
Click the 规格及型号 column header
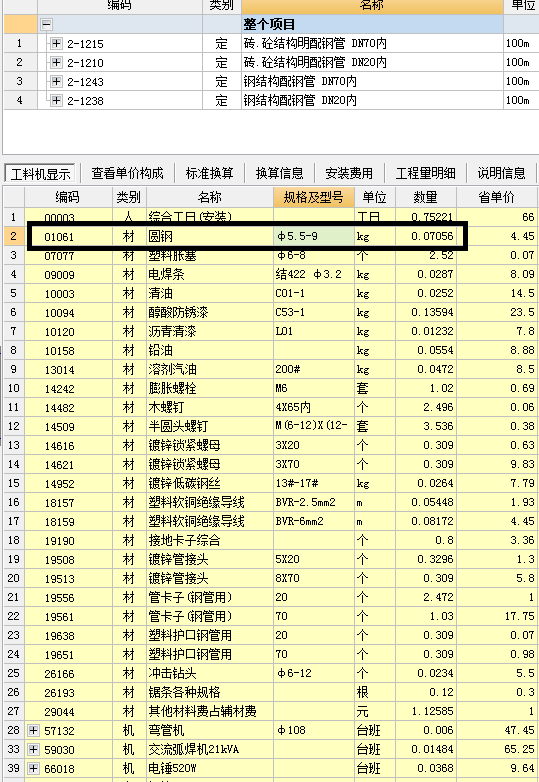click(314, 197)
